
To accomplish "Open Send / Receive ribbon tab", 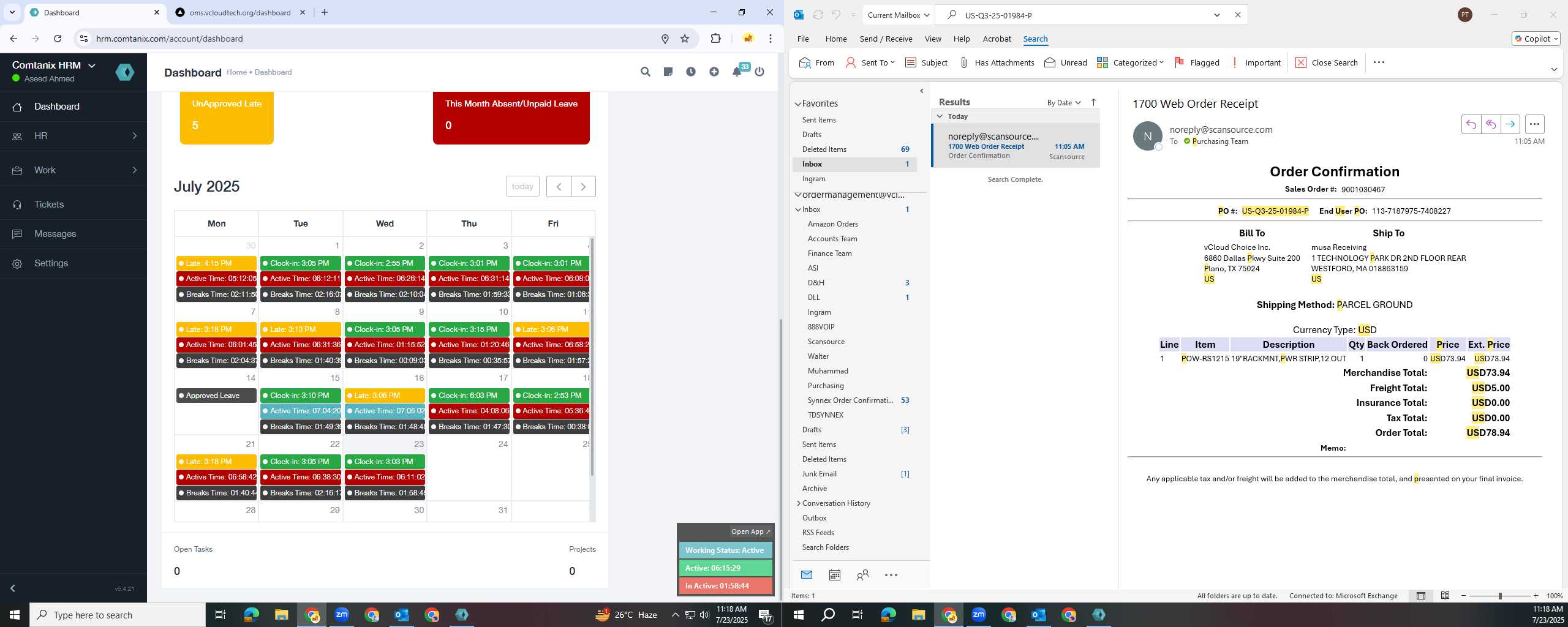I will tap(886, 39).
